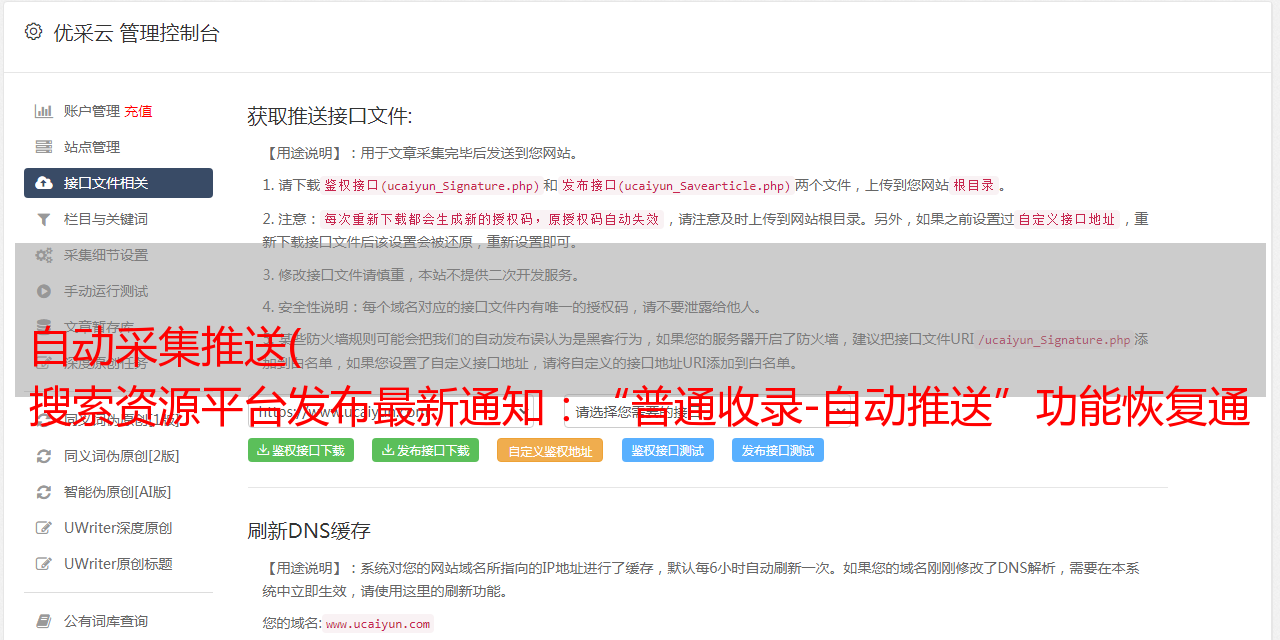
Task: Click the filter icon for 栏目与关键词
Action: click(x=44, y=219)
